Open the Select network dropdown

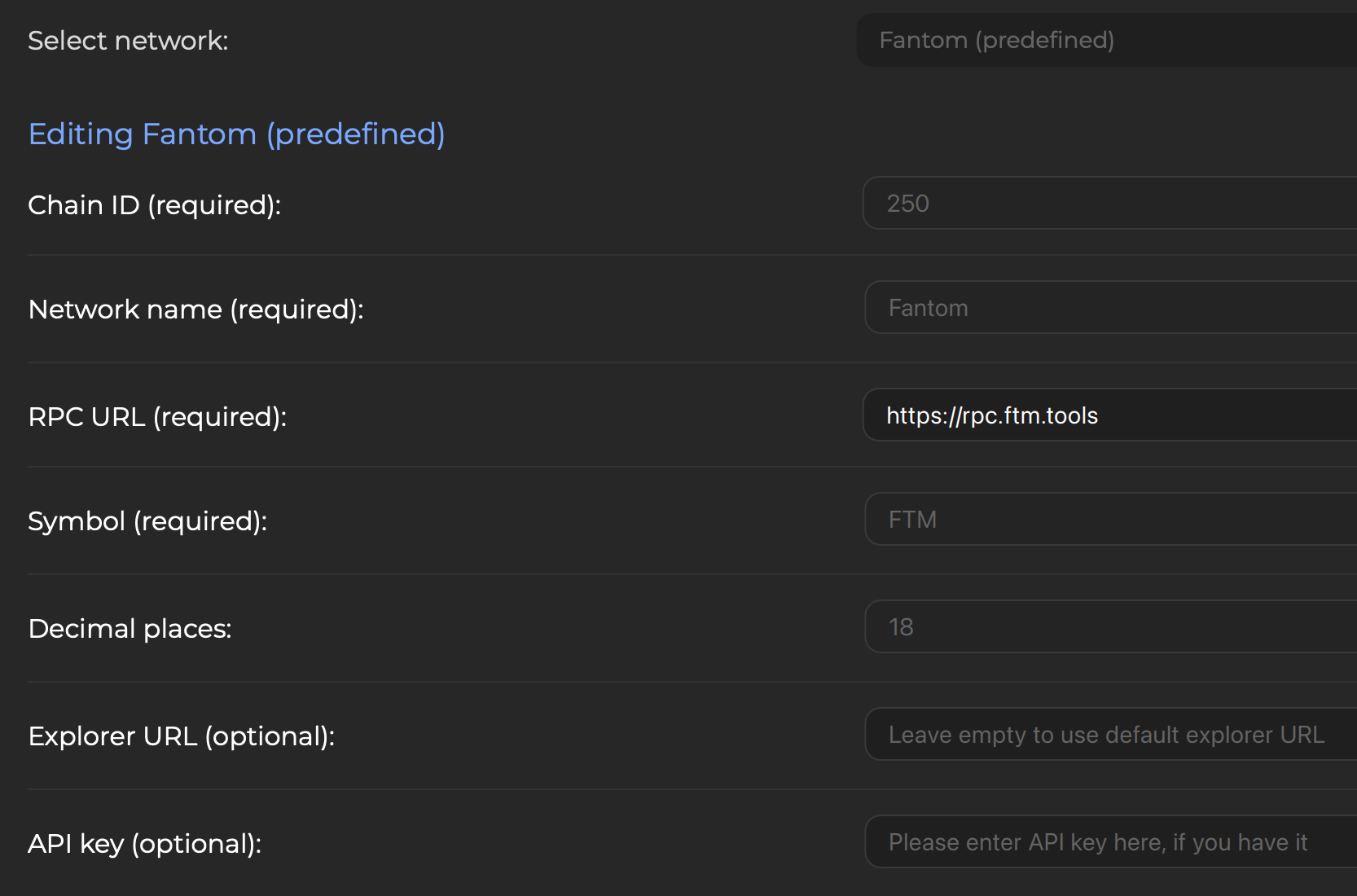coord(1108,40)
